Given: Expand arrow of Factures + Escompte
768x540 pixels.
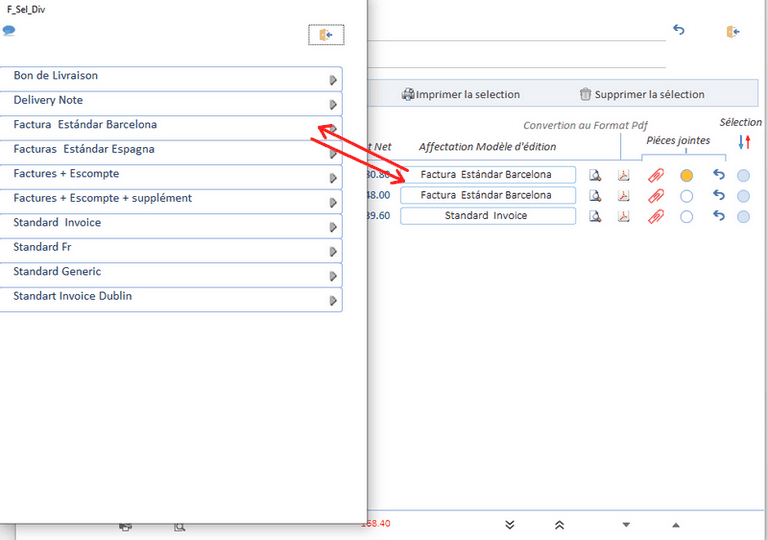Looking at the screenshot, I should [x=333, y=178].
